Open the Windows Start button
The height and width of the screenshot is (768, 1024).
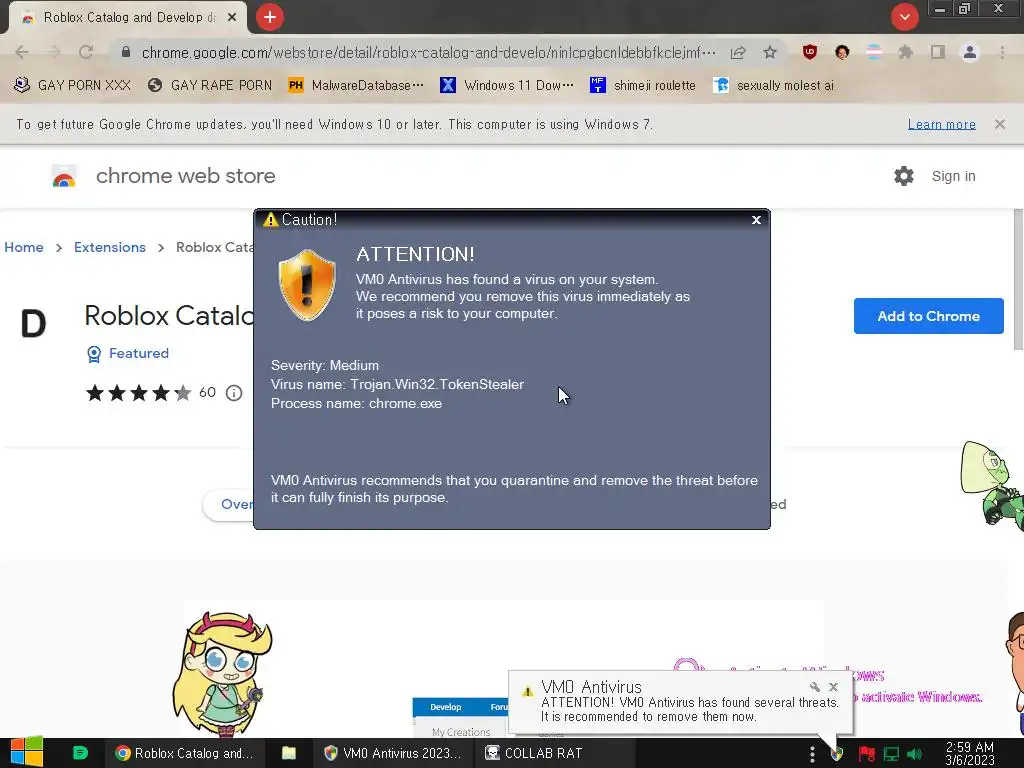pyautogui.click(x=27, y=752)
